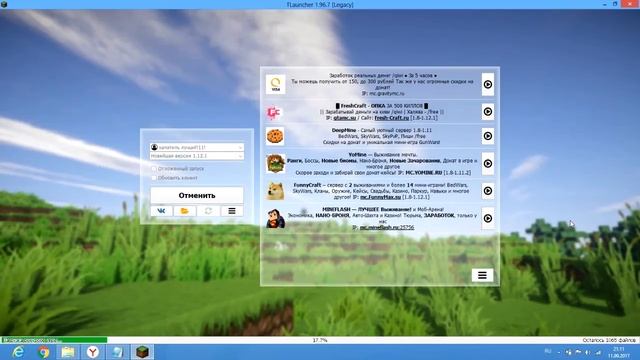640x360 pixels.
Task: Click the MINEFLASH superhero icon
Action: tap(276, 218)
